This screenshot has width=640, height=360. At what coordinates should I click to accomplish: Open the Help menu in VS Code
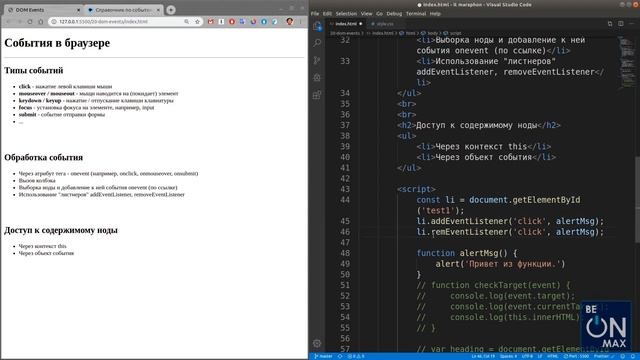click(x=435, y=14)
